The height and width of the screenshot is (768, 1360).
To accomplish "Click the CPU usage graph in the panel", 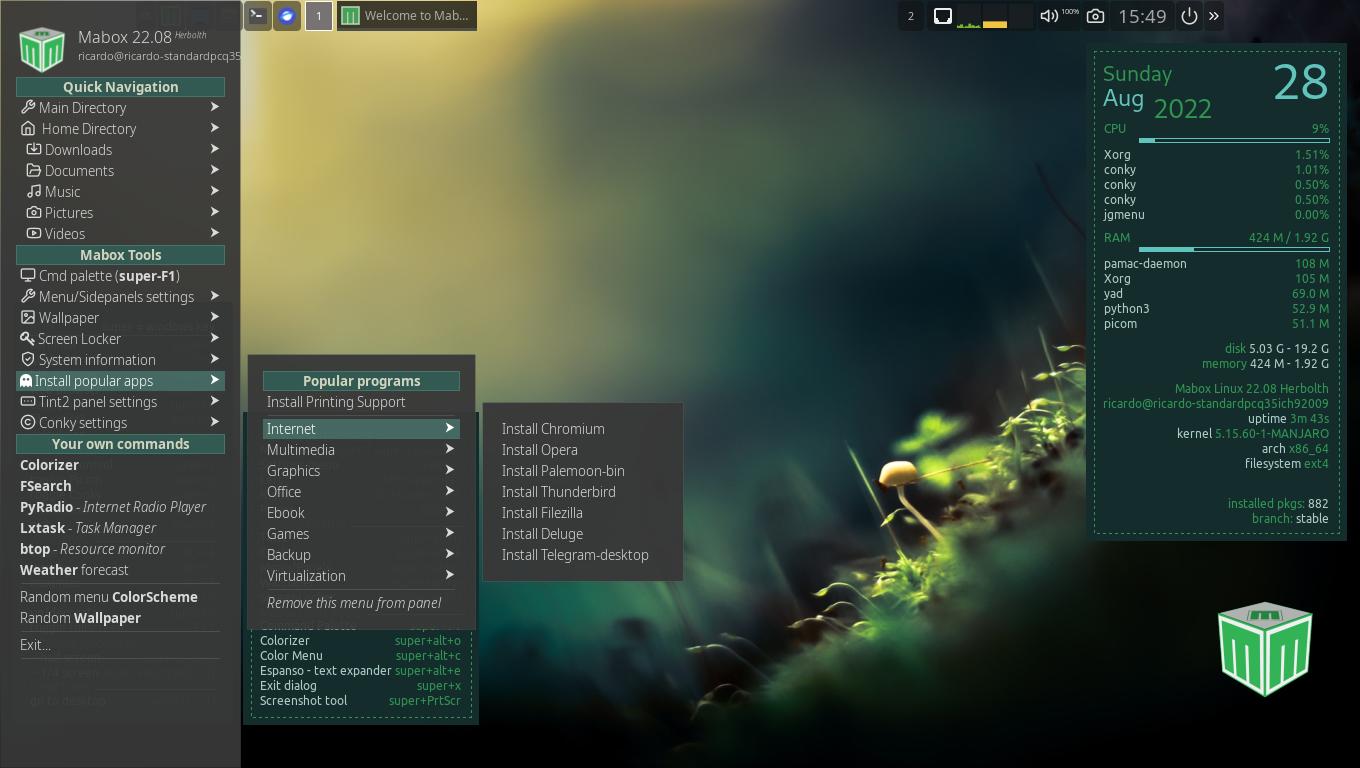I will [x=969, y=16].
